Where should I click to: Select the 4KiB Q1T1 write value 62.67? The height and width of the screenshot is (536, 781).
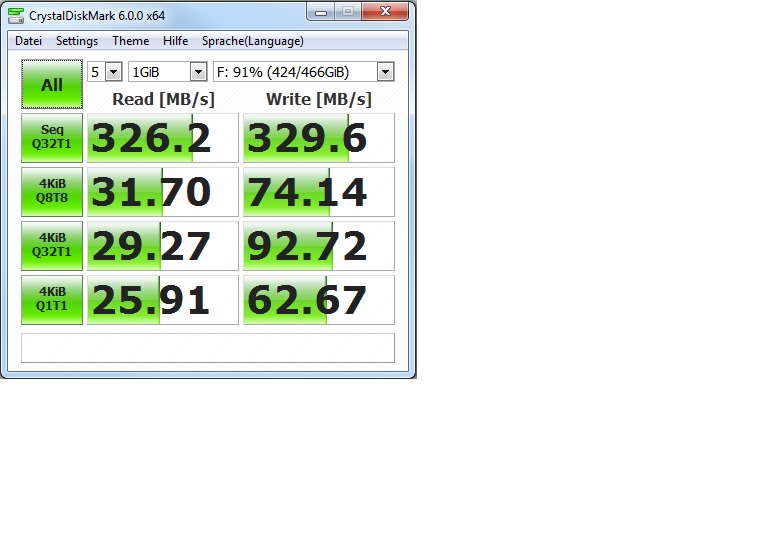click(319, 300)
